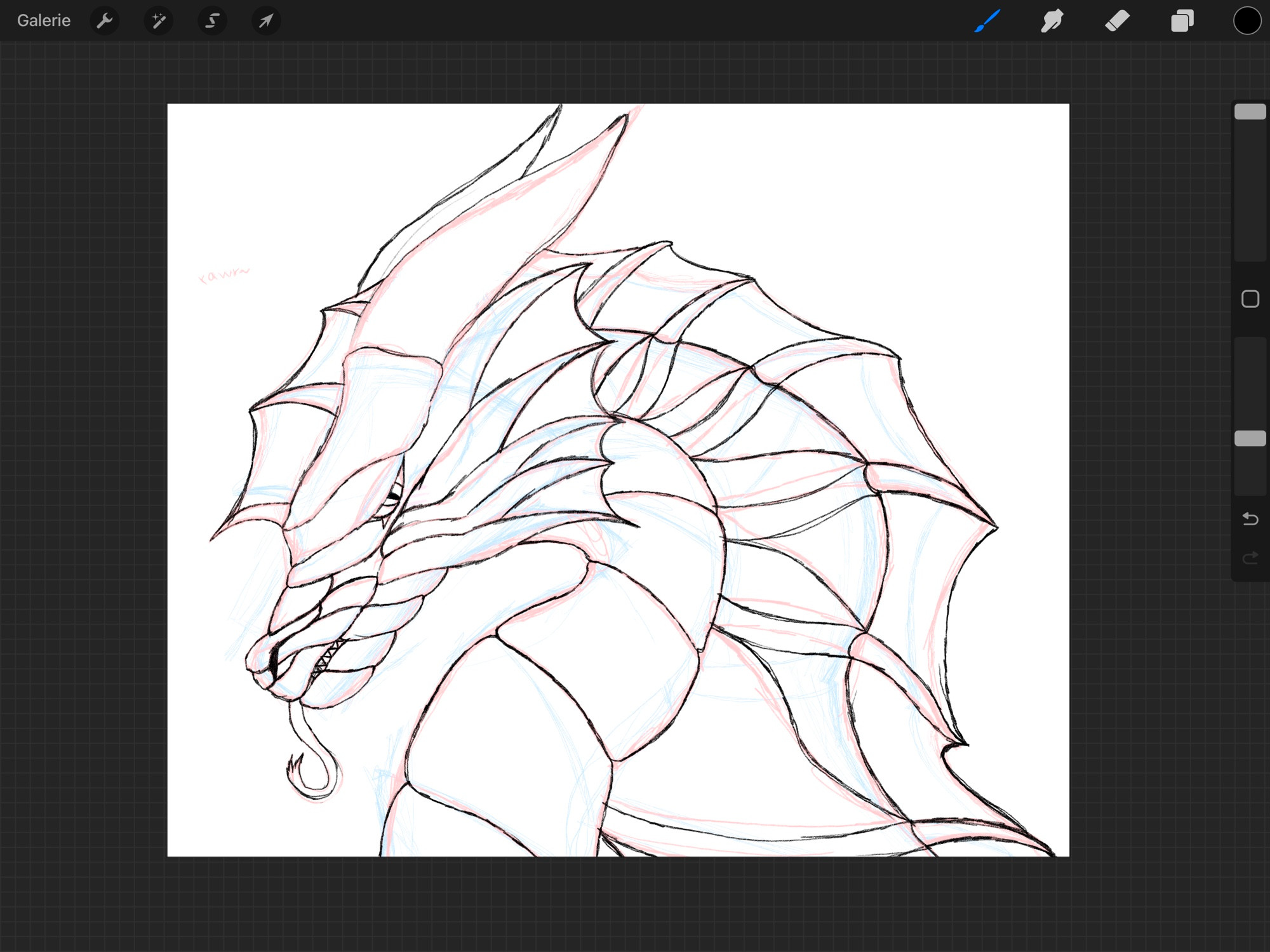This screenshot has width=1270, height=952.
Task: Click the brush size slider handle
Action: pos(1250,112)
